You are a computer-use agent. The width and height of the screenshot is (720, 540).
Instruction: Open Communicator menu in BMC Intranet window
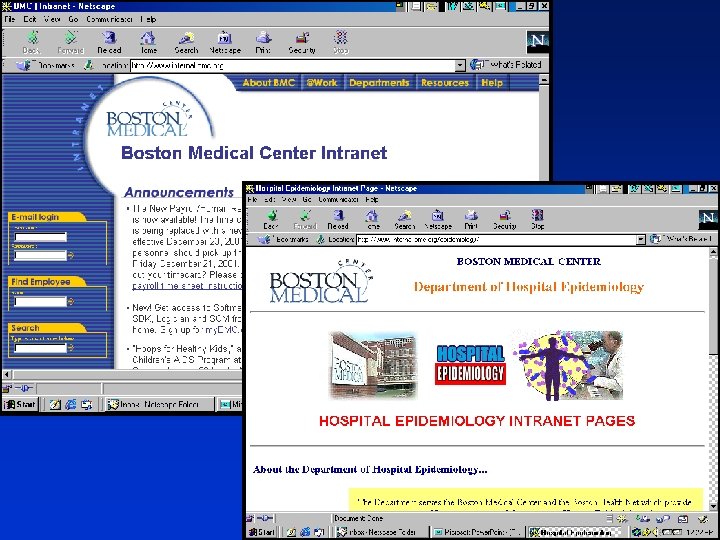point(109,19)
